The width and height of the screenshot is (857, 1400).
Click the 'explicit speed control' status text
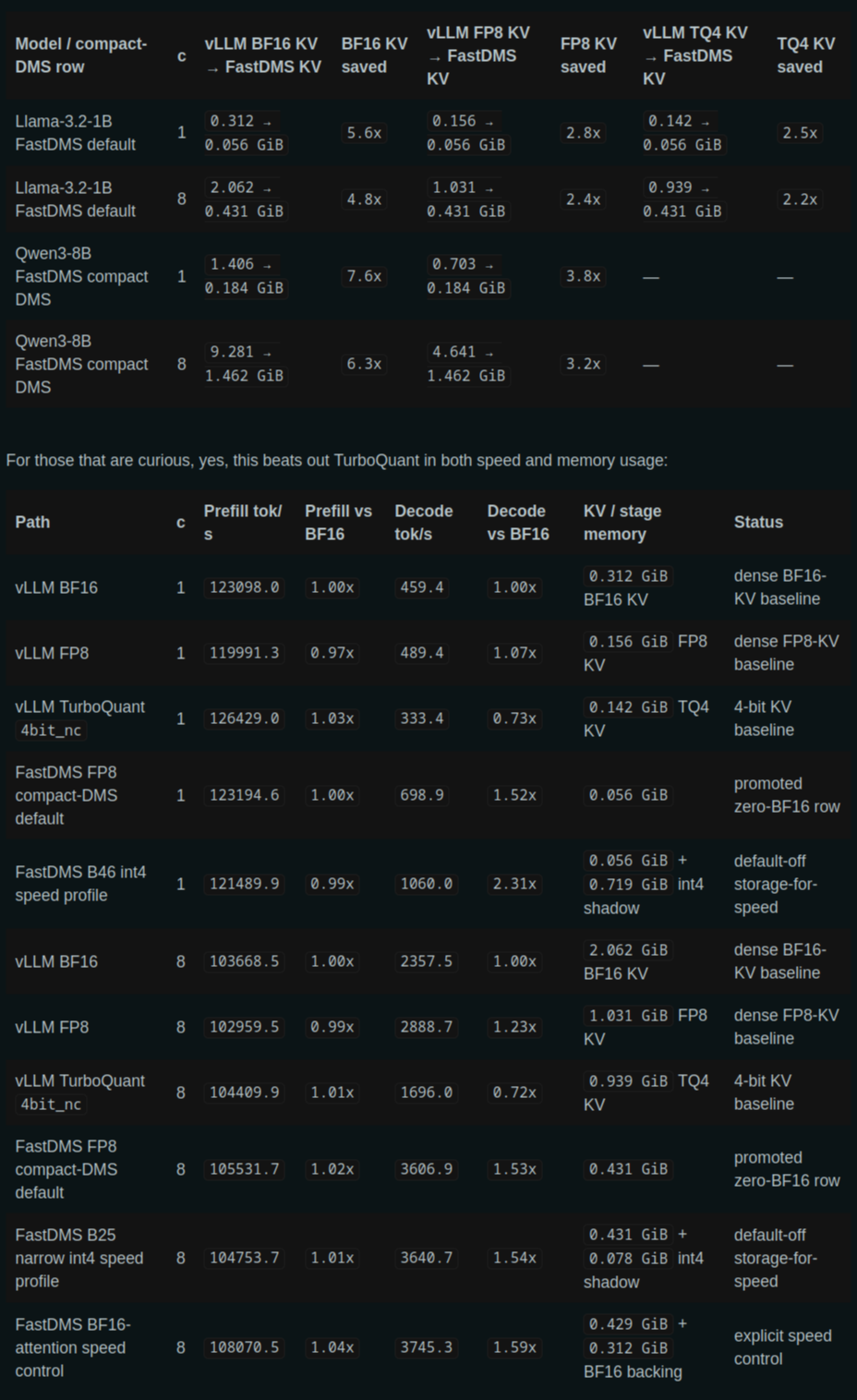pyautogui.click(x=783, y=1347)
